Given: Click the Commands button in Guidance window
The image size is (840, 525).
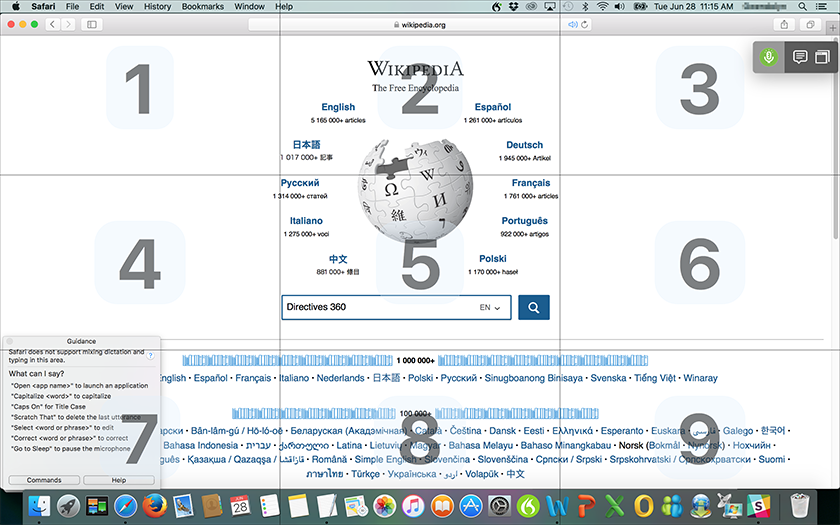Looking at the screenshot, I should click(44, 480).
